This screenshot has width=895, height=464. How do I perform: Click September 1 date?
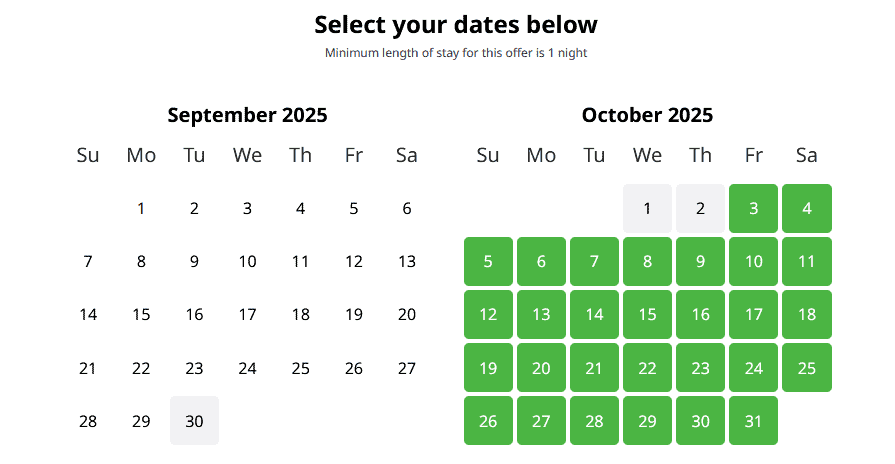tap(141, 208)
